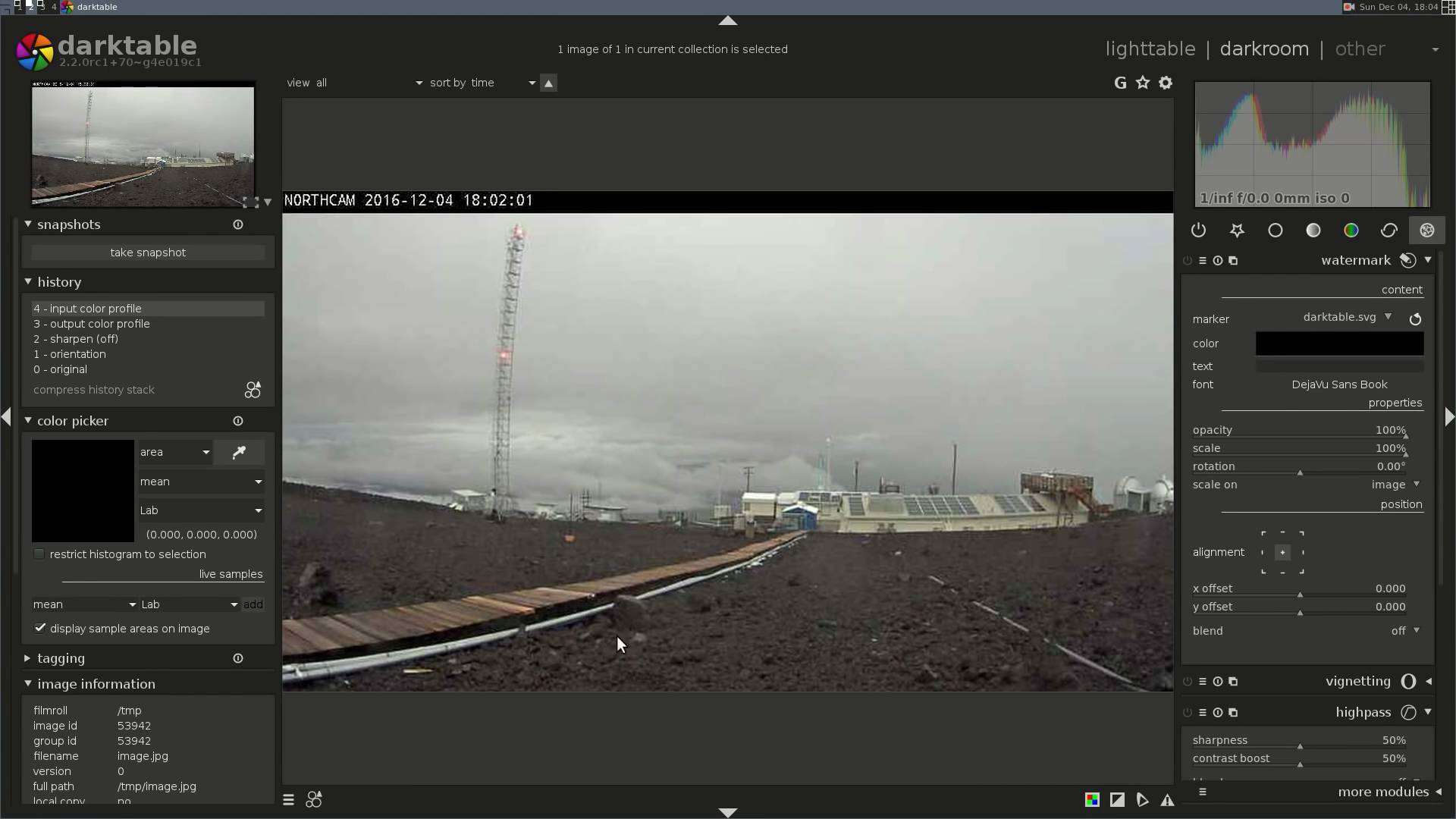
Task: Click compress history stack
Action: (x=94, y=390)
